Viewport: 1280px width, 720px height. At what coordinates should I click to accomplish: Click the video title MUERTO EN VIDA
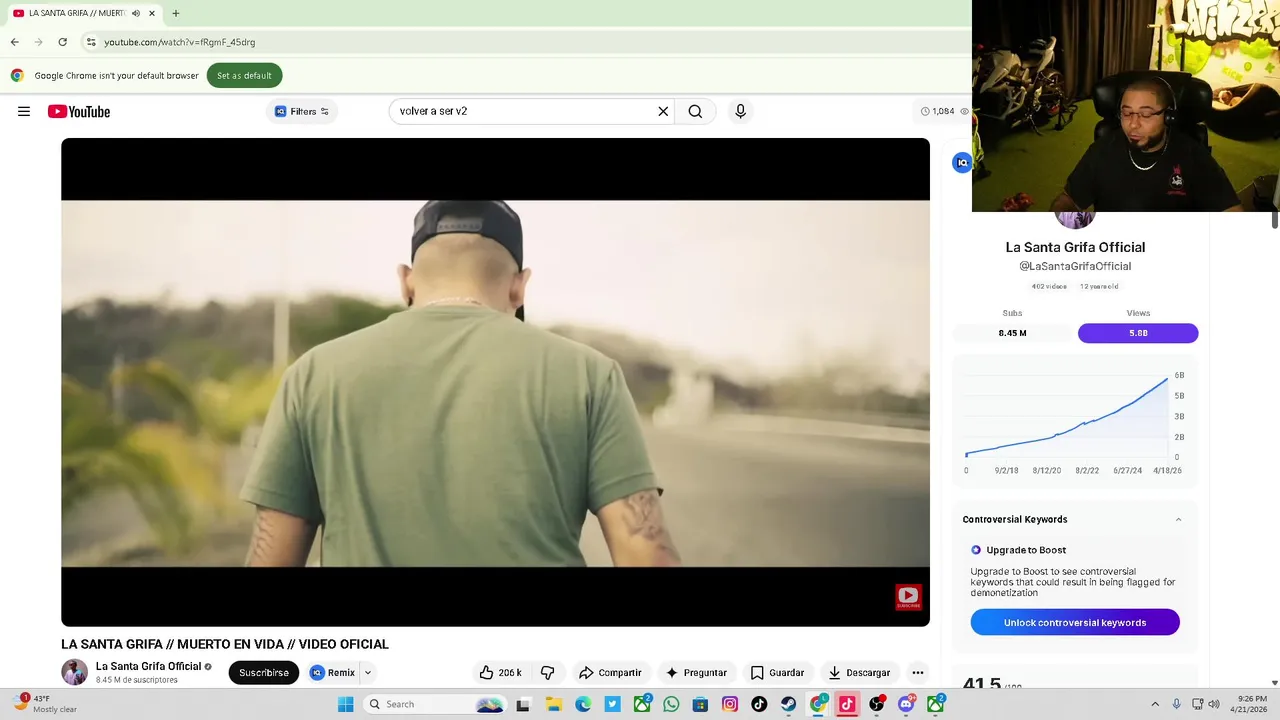(225, 644)
